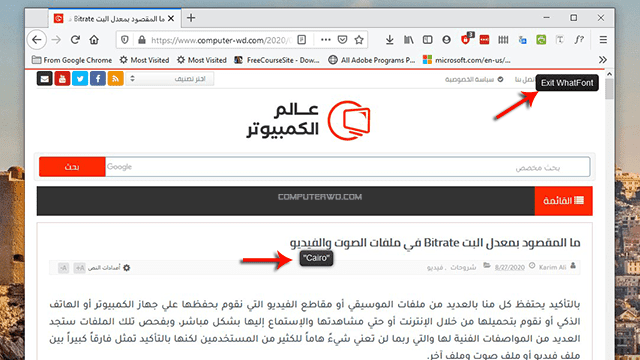Open the site Facebook icon
Image resolution: width=640 pixels, height=360 pixels.
tap(98, 78)
